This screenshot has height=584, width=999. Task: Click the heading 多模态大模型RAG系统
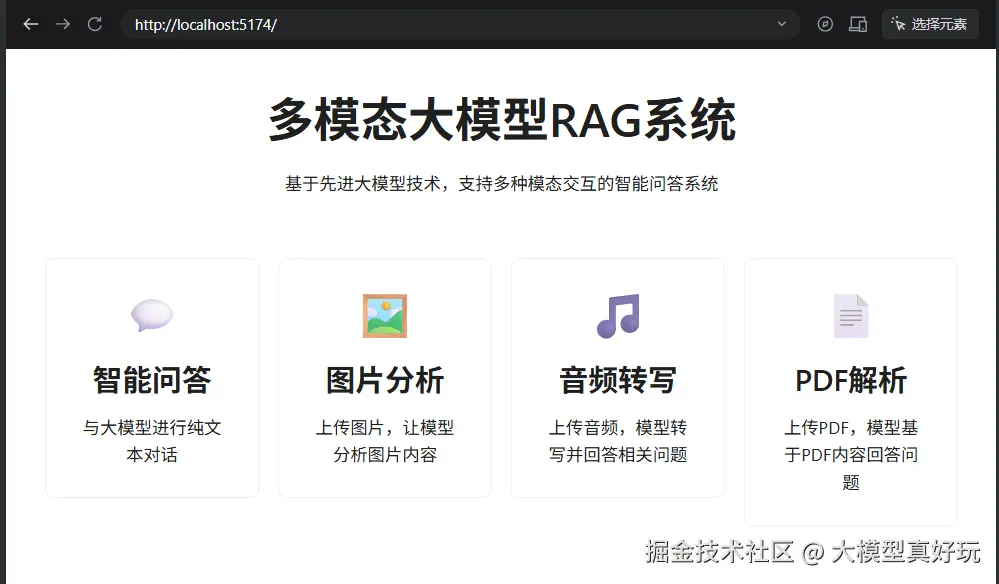(502, 120)
